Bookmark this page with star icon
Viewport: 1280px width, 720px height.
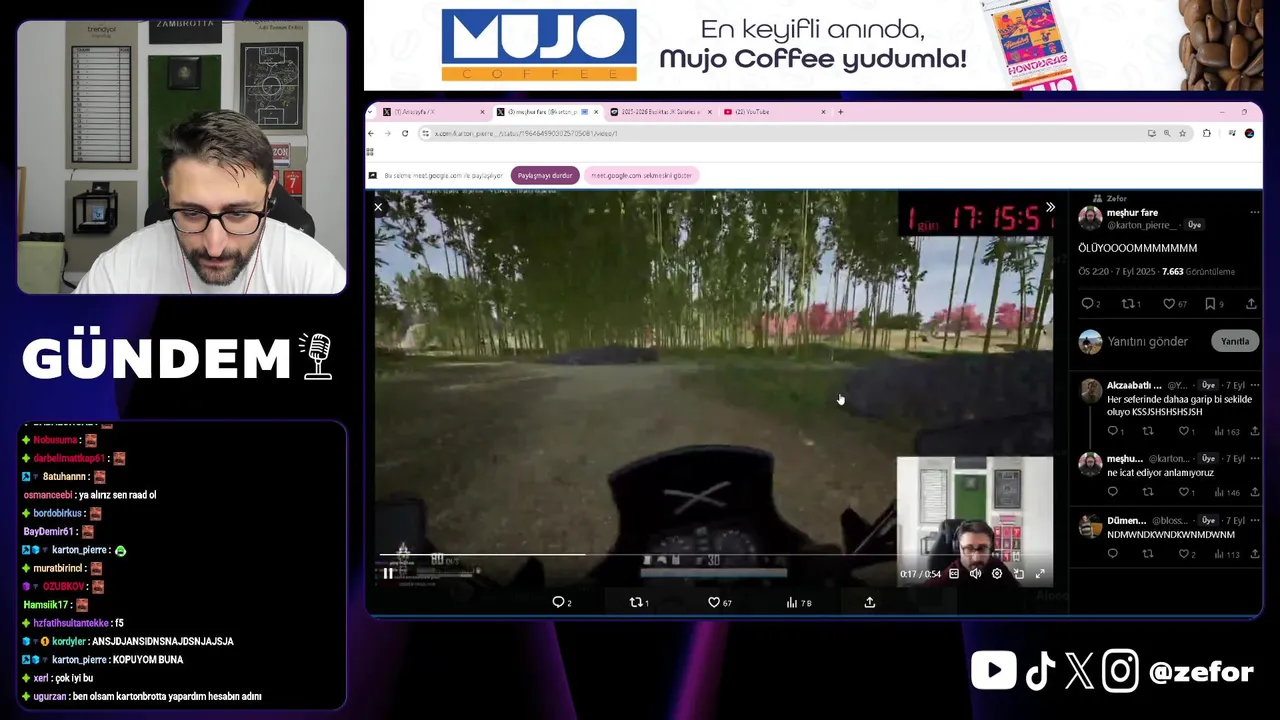(x=1182, y=133)
